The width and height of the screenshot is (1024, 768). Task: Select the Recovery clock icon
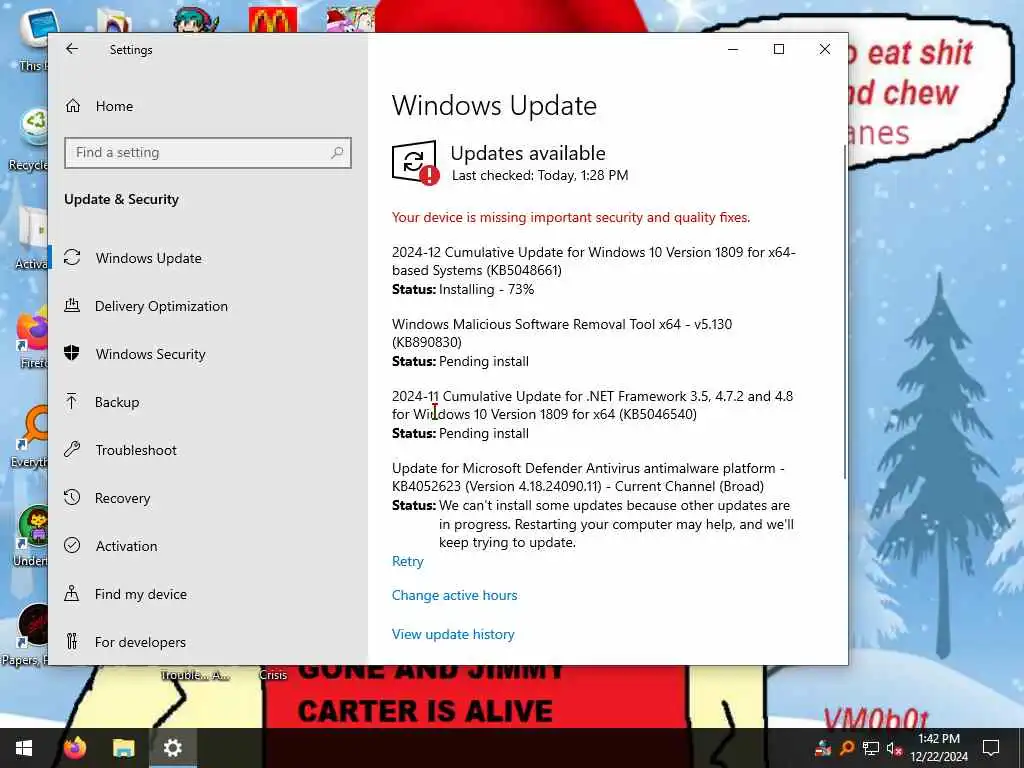point(72,498)
